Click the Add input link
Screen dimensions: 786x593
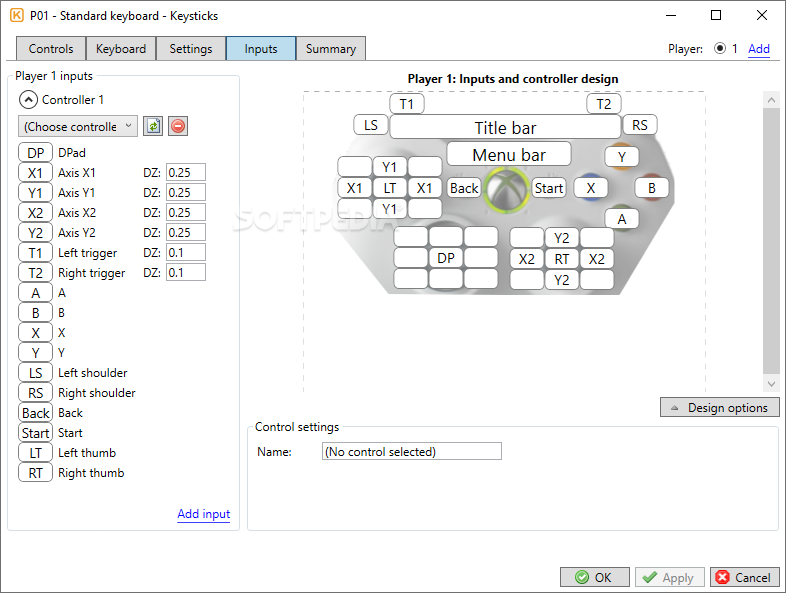click(204, 514)
